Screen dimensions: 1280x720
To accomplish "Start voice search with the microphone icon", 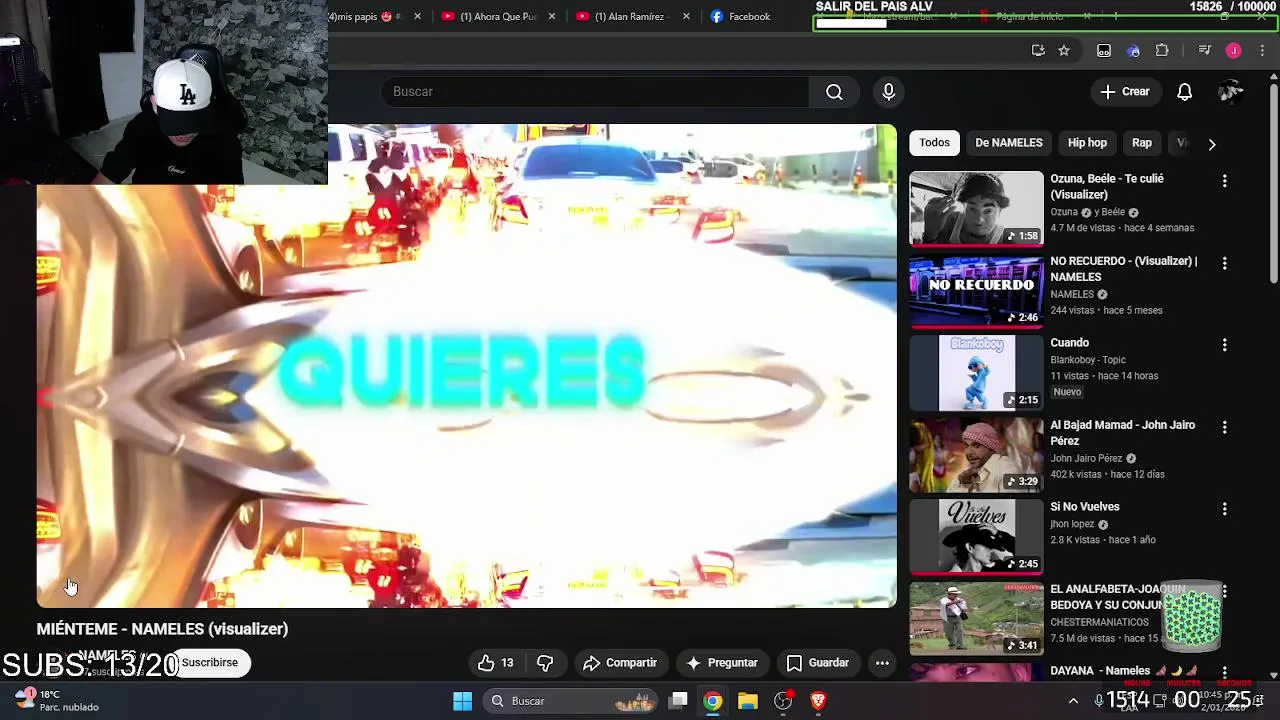I will (x=888, y=92).
